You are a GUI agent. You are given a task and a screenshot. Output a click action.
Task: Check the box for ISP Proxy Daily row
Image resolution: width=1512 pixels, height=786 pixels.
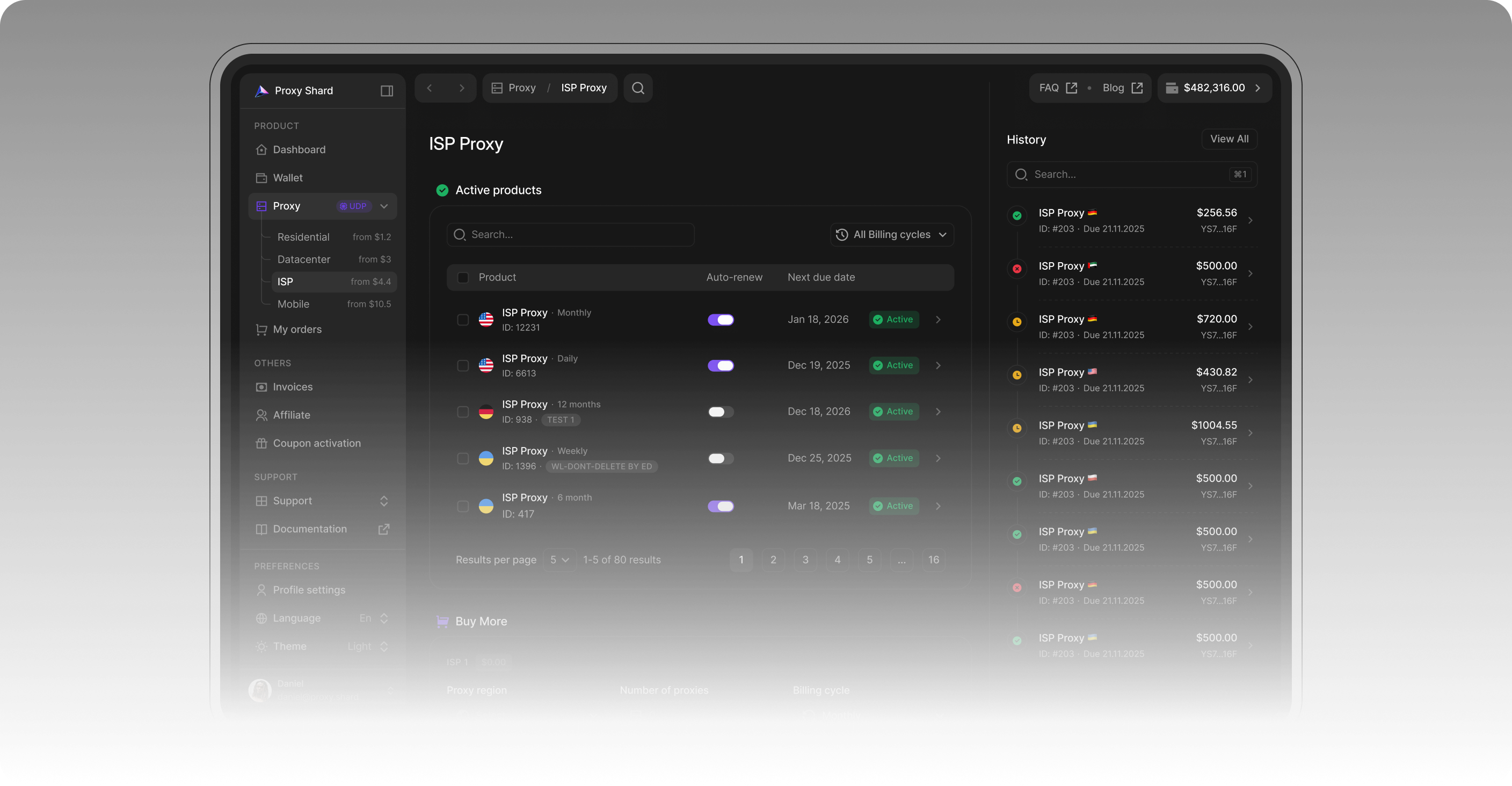(462, 365)
